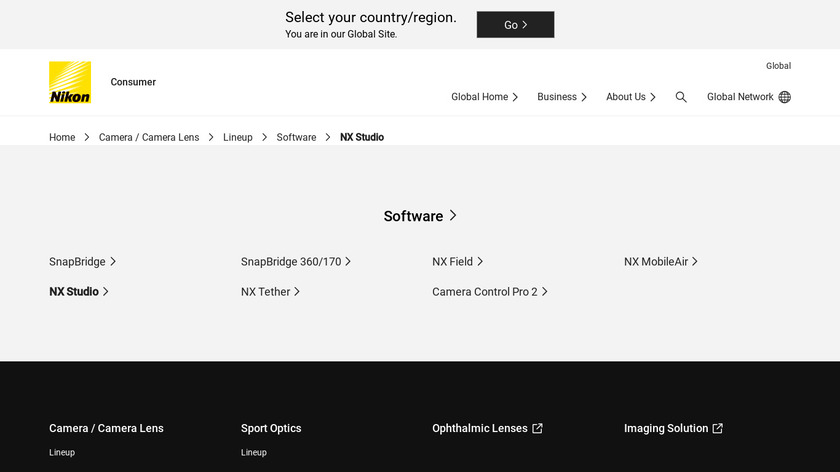Go to Camera / Camera Lens breadcrumb
Screen dimensions: 840x472
point(149,137)
